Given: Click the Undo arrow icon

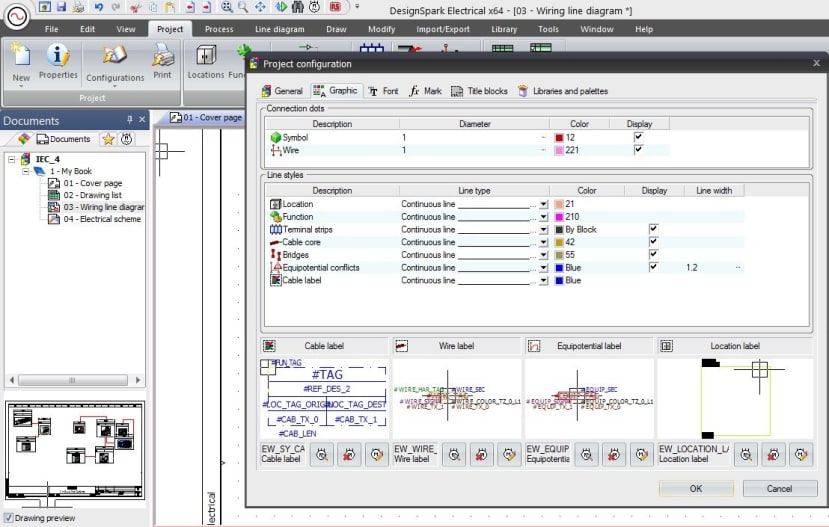Looking at the screenshot, I should click(x=98, y=7).
